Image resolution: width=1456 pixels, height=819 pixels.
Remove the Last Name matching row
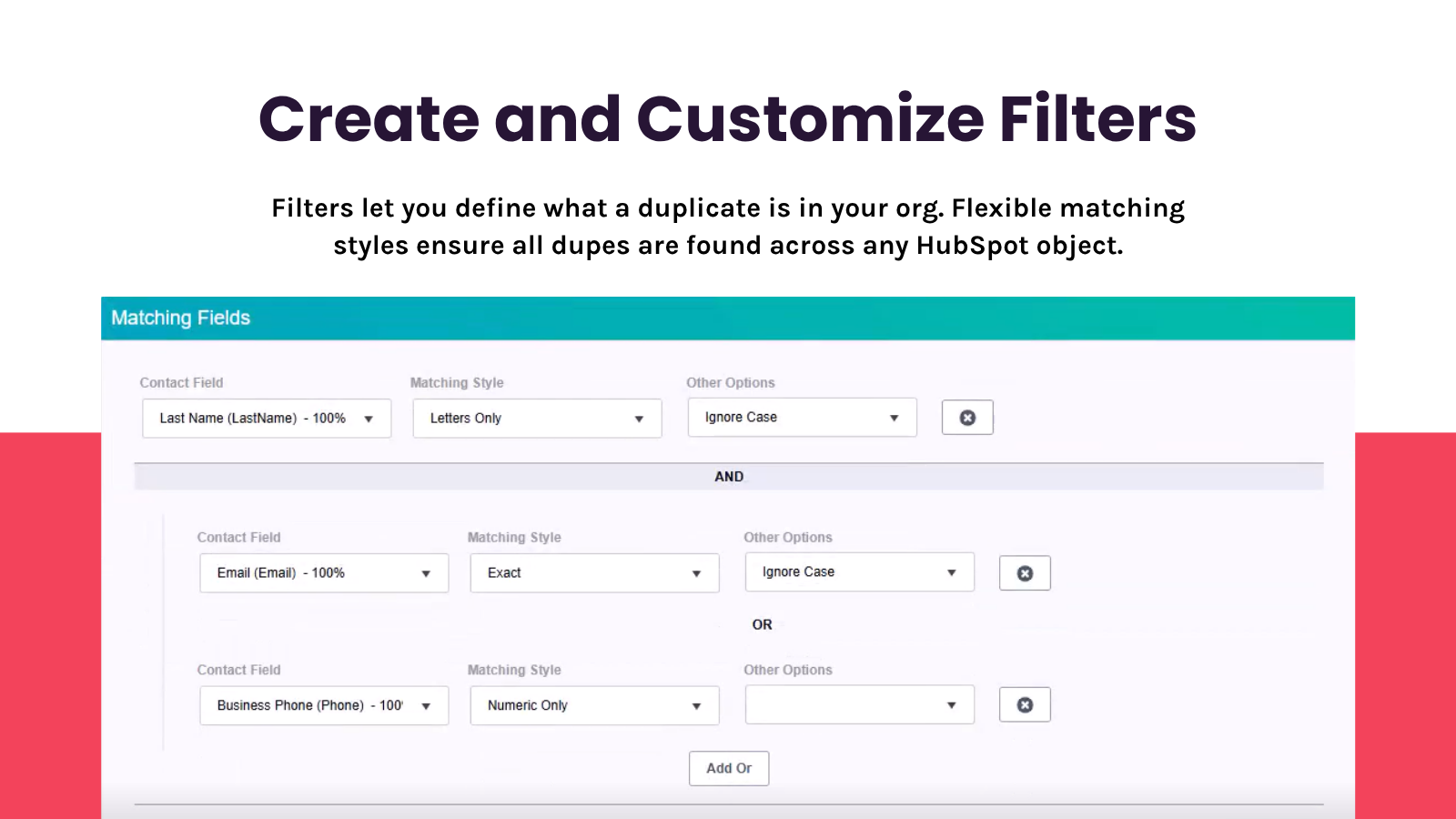coord(967,418)
